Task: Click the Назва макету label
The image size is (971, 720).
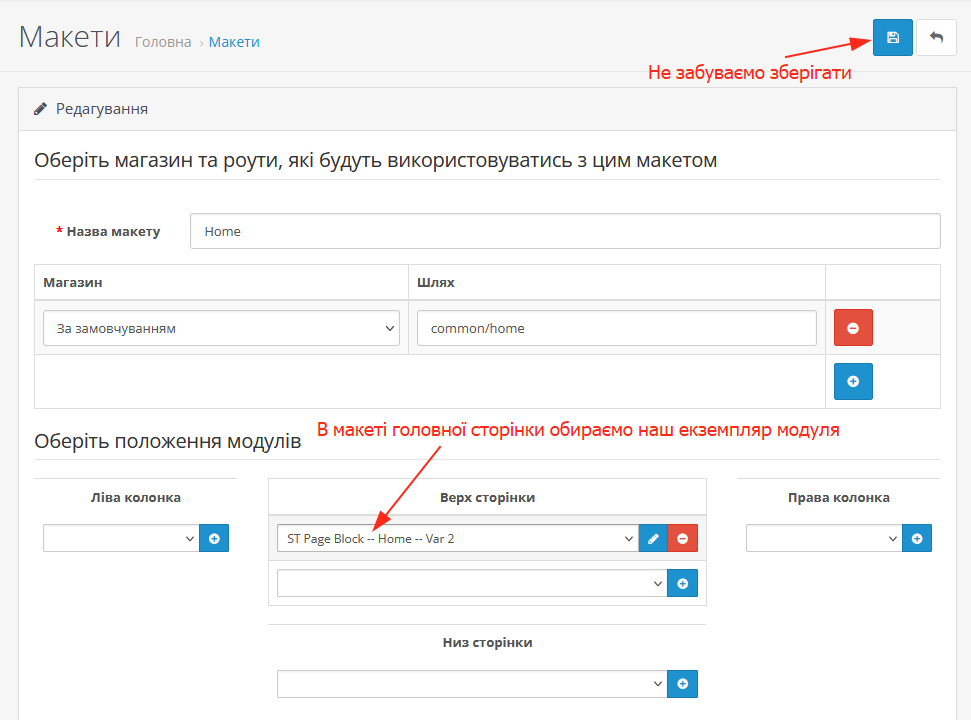Action: (113, 232)
